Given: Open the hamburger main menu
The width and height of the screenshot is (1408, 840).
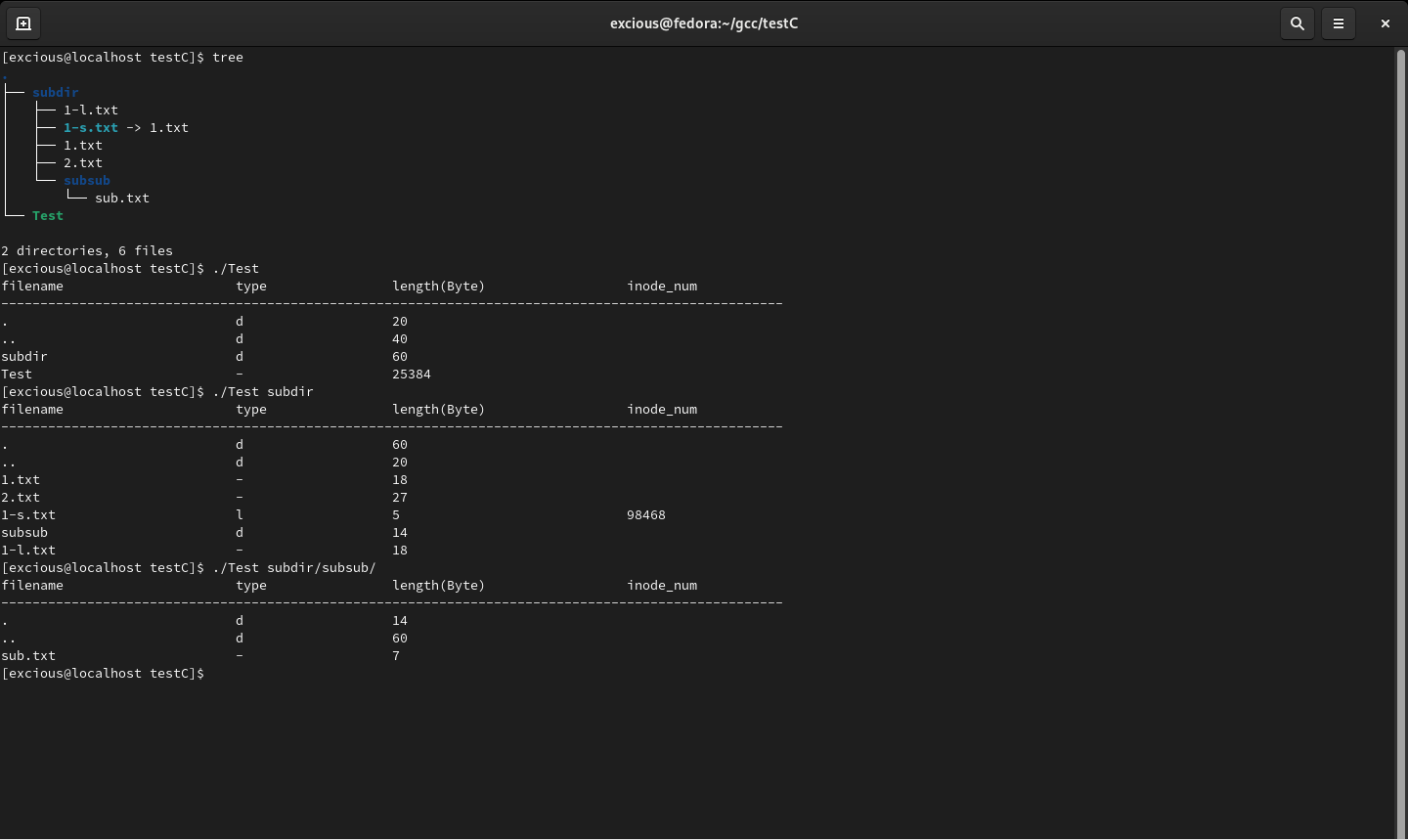Looking at the screenshot, I should point(1339,23).
